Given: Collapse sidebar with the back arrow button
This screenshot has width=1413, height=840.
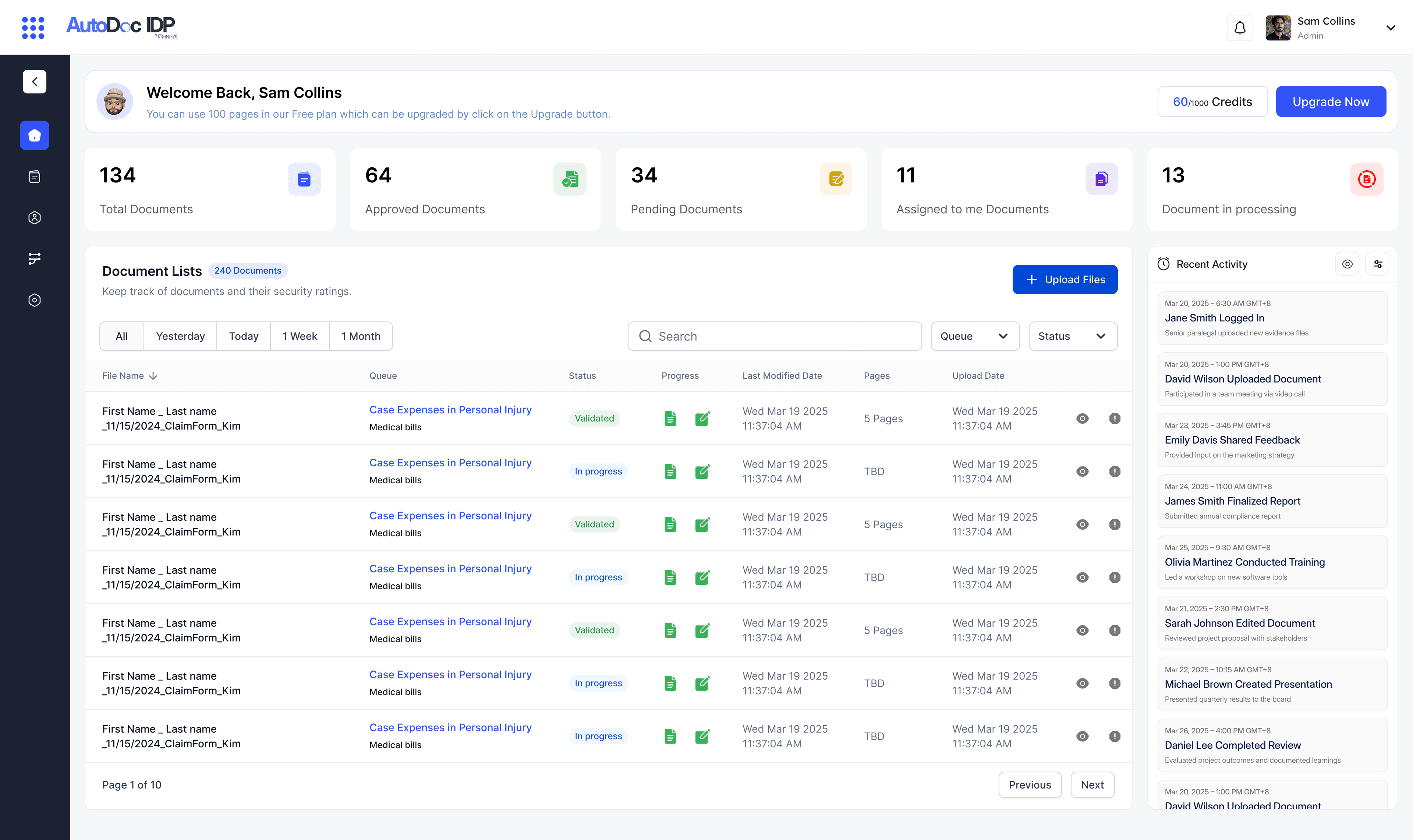Looking at the screenshot, I should (35, 82).
